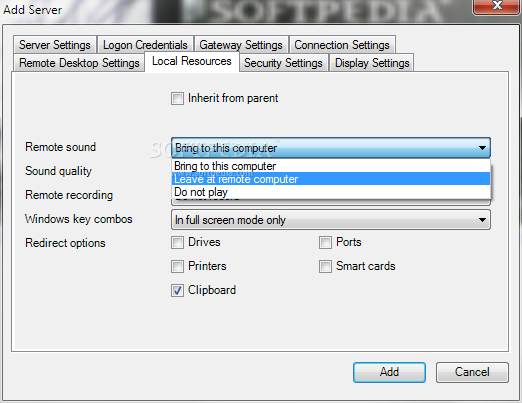Image resolution: width=522 pixels, height=403 pixels.
Task: Click the 'Redirect options' label
Action: pos(65,243)
